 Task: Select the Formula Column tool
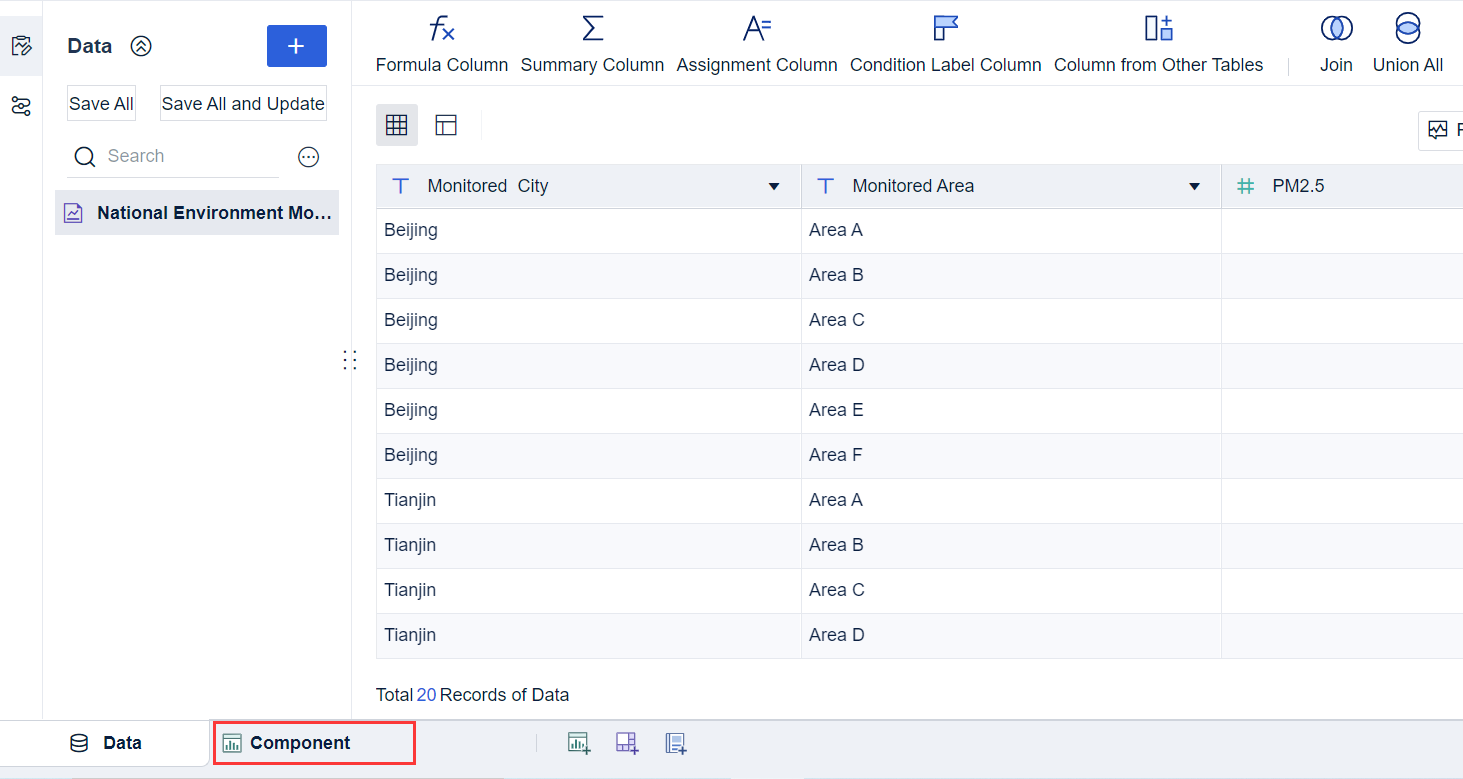coord(441,44)
